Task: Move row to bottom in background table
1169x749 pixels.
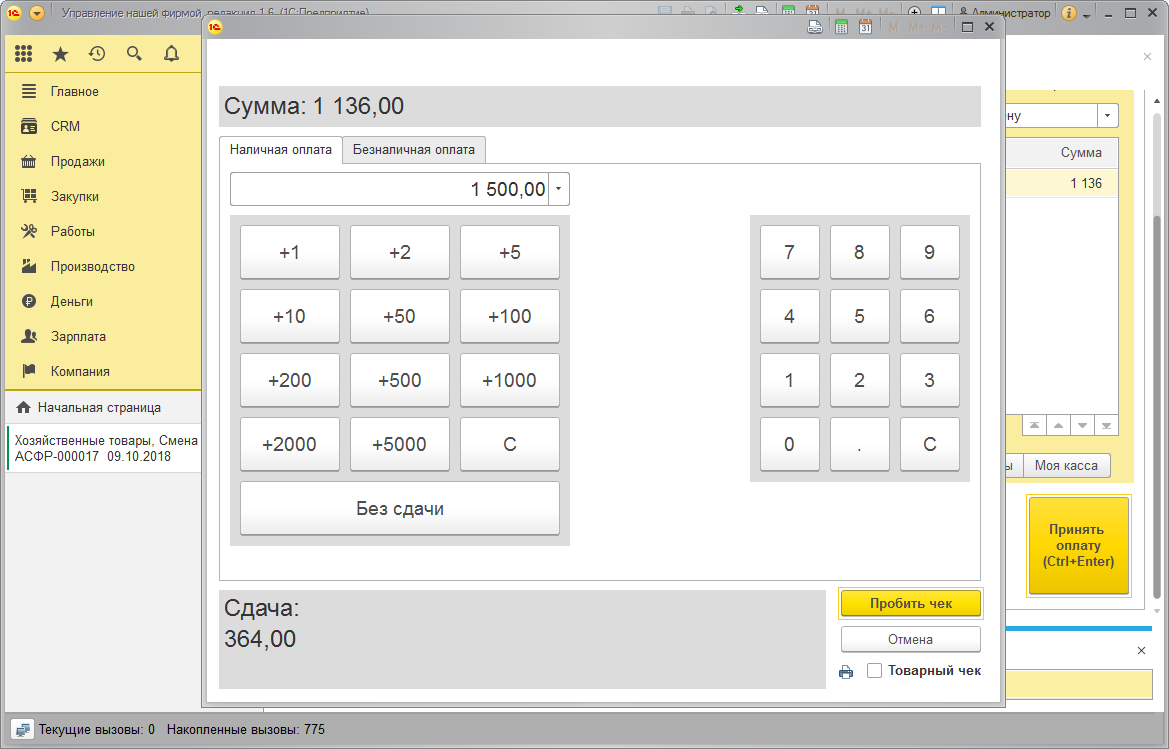Action: [1106, 426]
